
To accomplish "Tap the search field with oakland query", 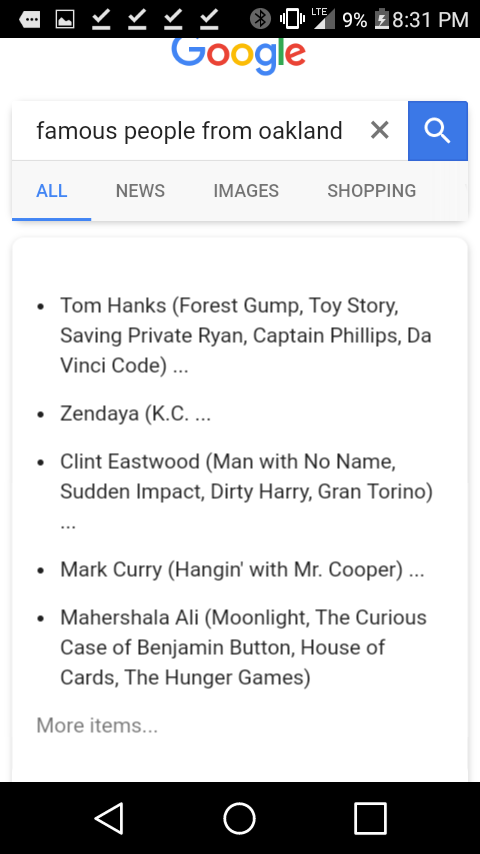I will click(189, 131).
